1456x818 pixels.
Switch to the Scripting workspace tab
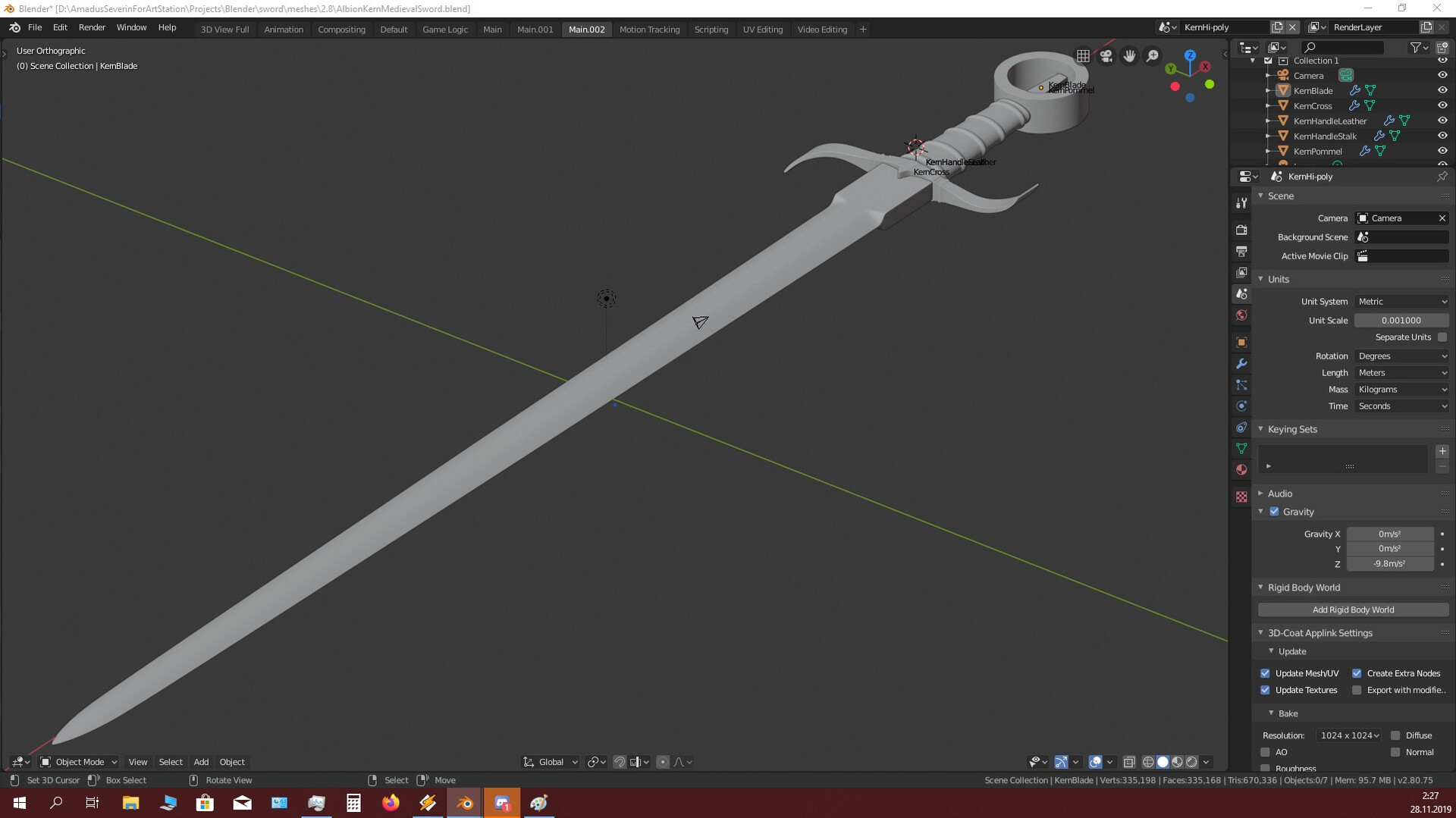pyautogui.click(x=711, y=29)
